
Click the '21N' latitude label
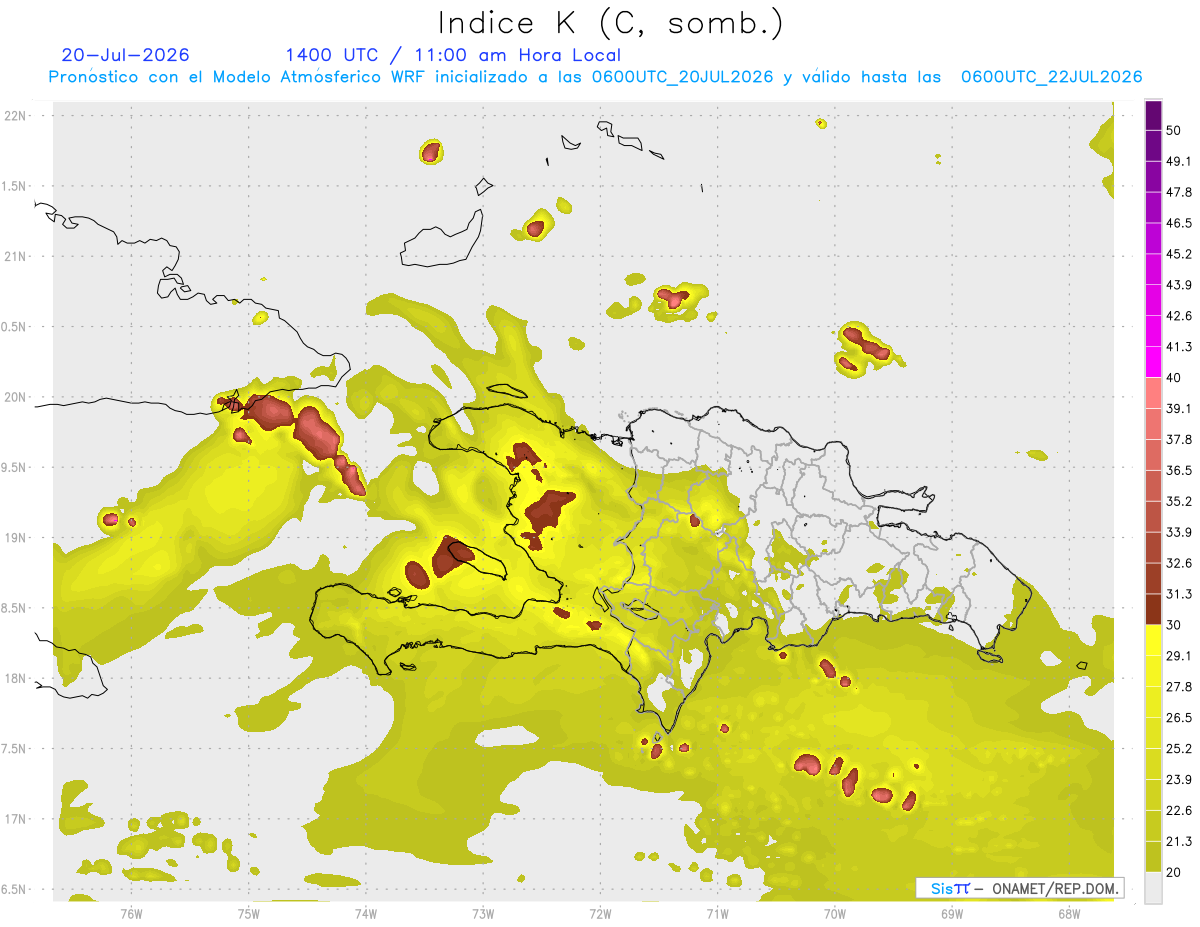(x=17, y=256)
